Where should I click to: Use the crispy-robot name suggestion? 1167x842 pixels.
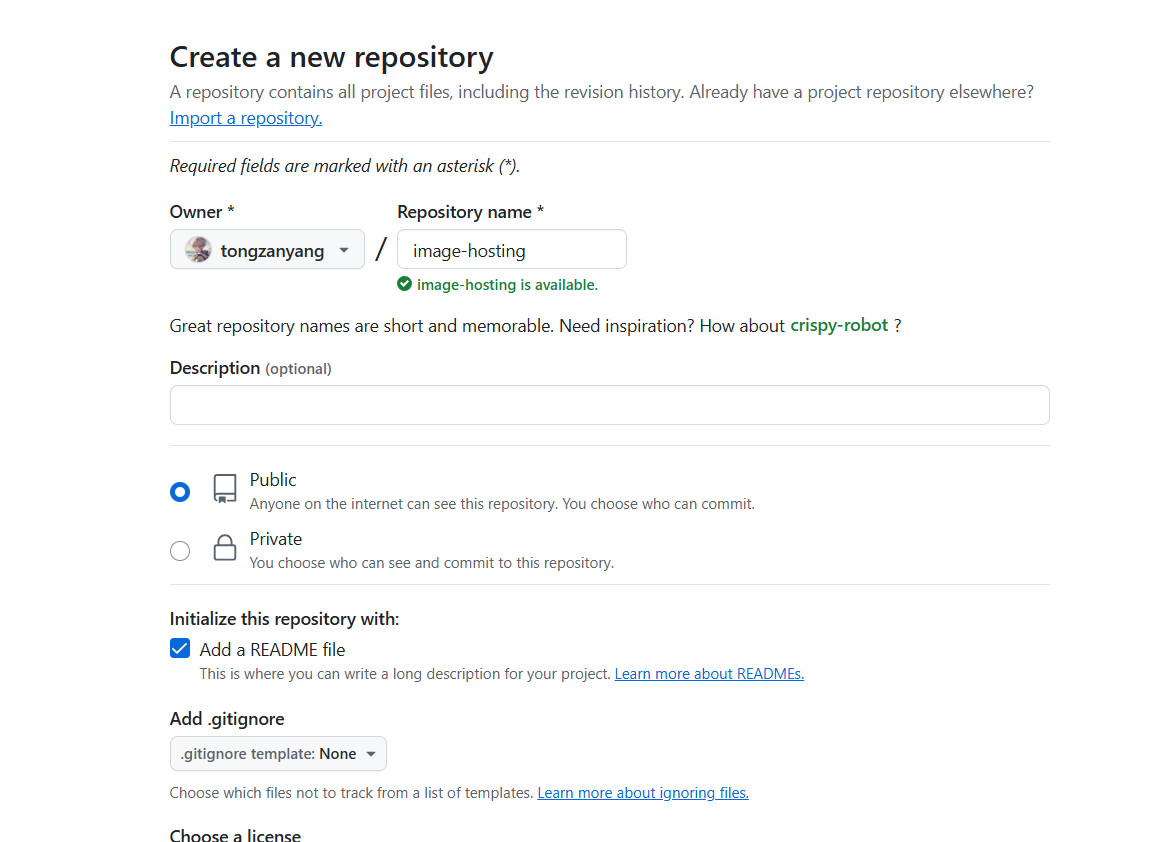click(839, 325)
